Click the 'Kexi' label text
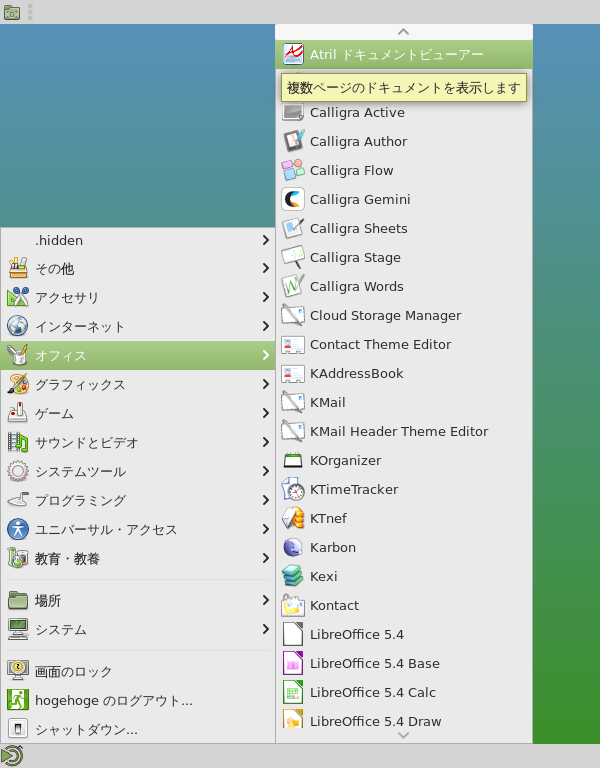Screen dimensions: 600x768 pyautogui.click(x=324, y=576)
